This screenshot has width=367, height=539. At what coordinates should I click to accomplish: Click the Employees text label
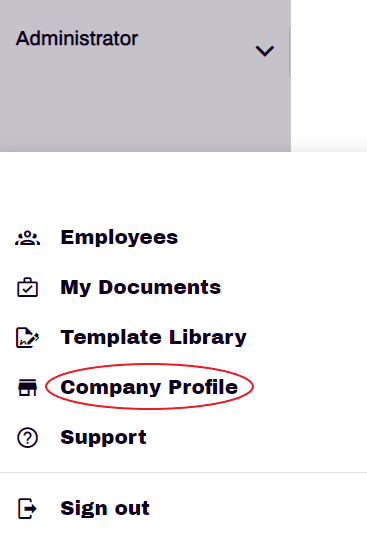[x=119, y=238]
